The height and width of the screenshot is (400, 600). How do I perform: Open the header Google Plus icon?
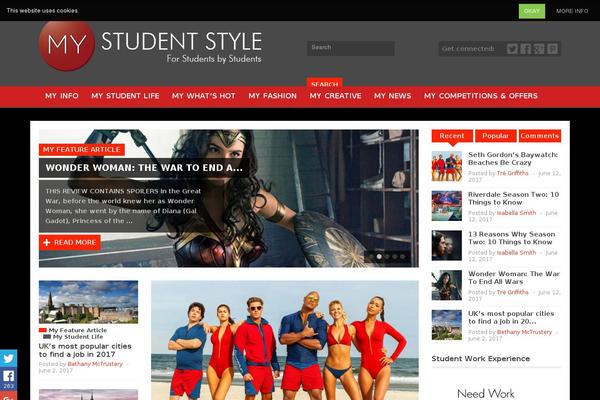[x=539, y=49]
